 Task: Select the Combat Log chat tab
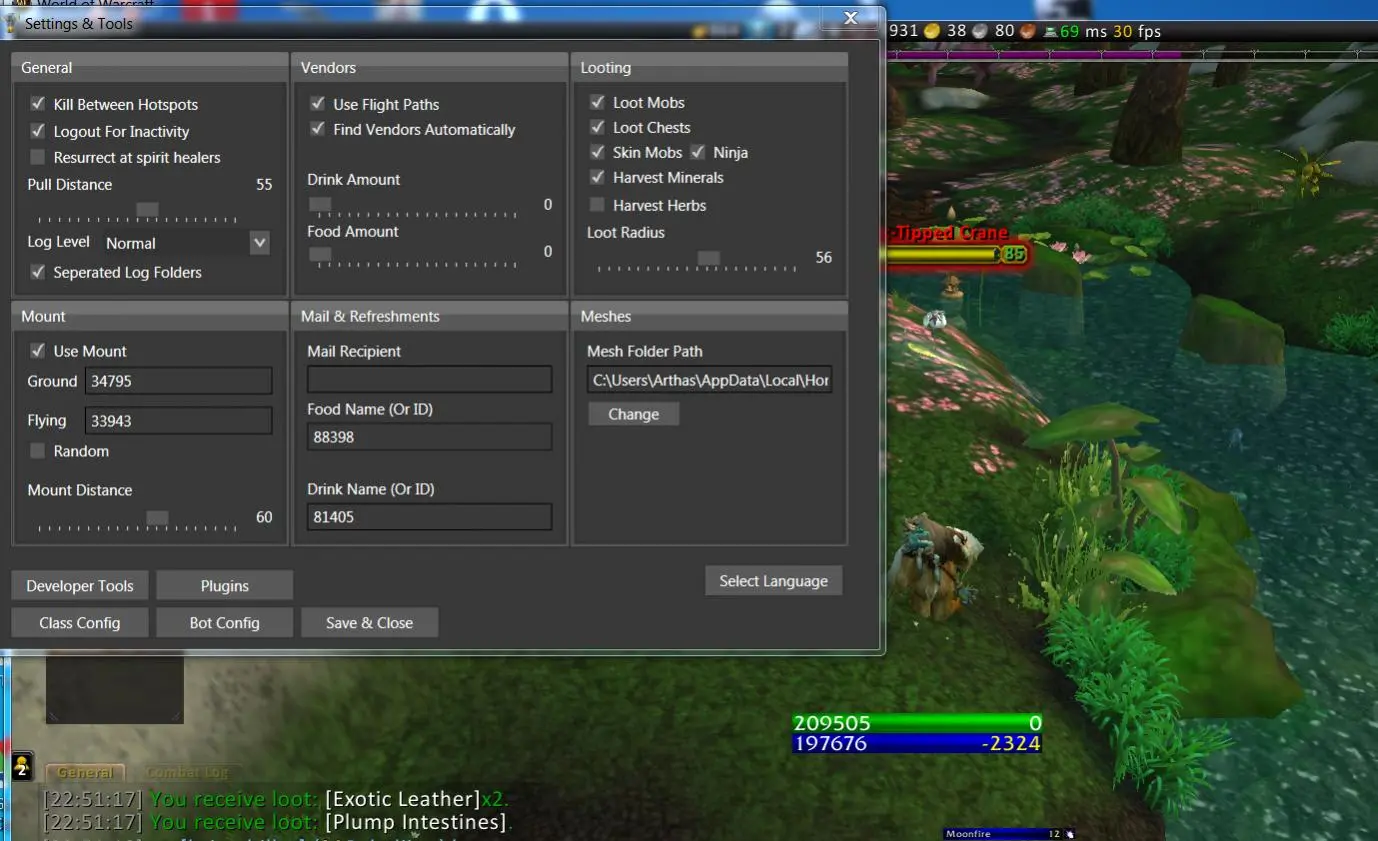[187, 772]
